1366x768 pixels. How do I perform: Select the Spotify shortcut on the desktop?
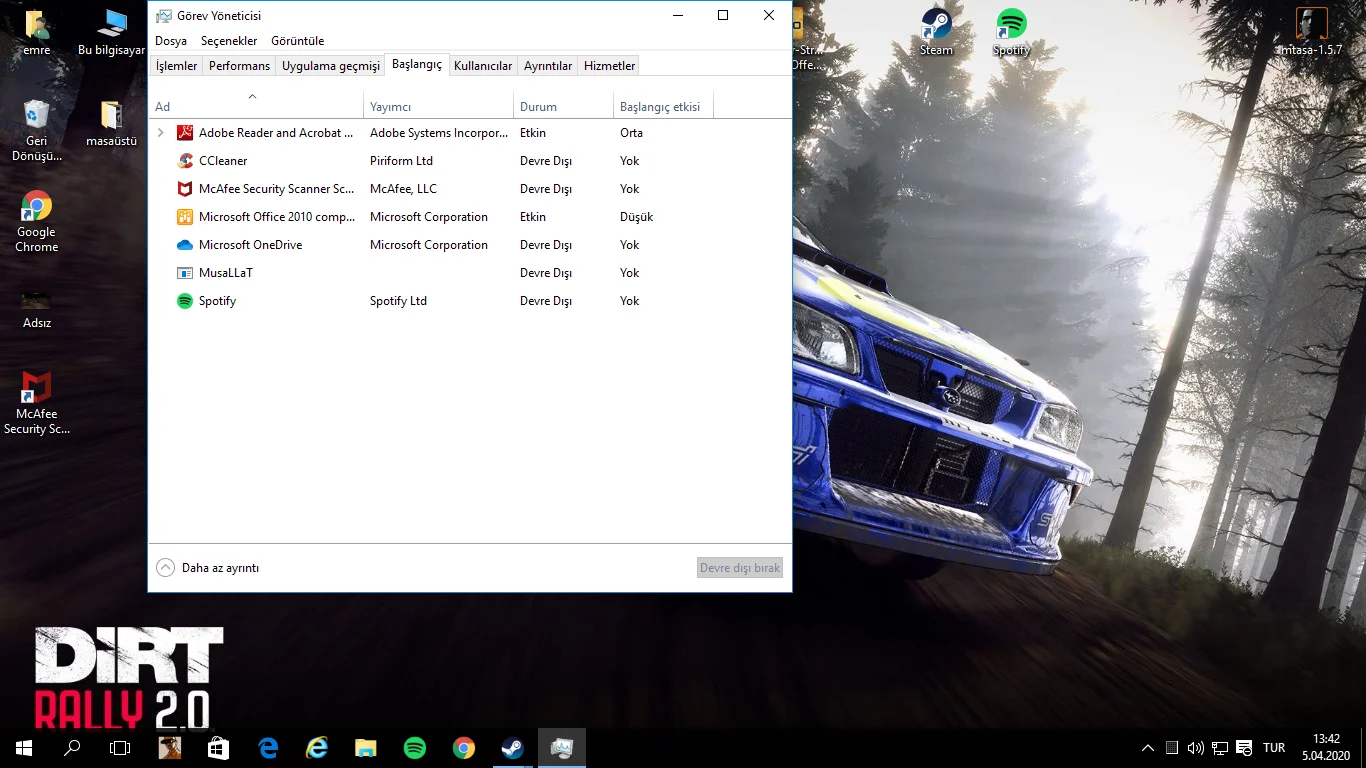[x=1011, y=32]
